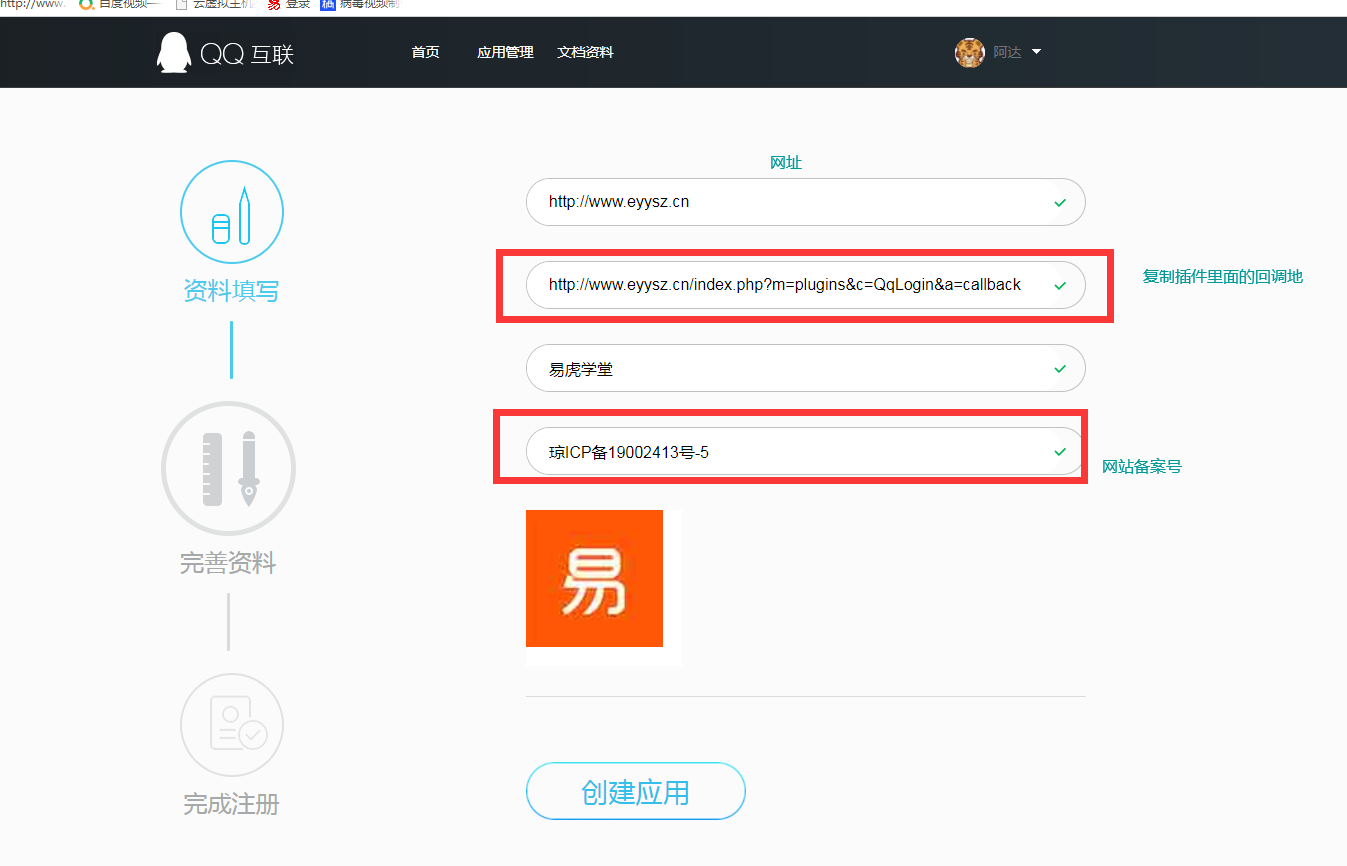Focus the http://www.eyysz.cn website address field
The width and height of the screenshot is (1347, 866).
pyautogui.click(x=780, y=202)
